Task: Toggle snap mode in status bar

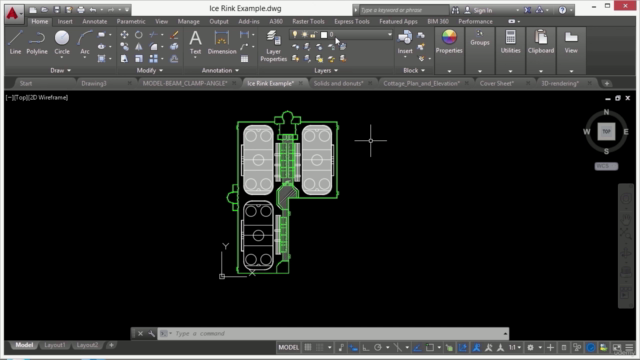Action: click(320, 347)
